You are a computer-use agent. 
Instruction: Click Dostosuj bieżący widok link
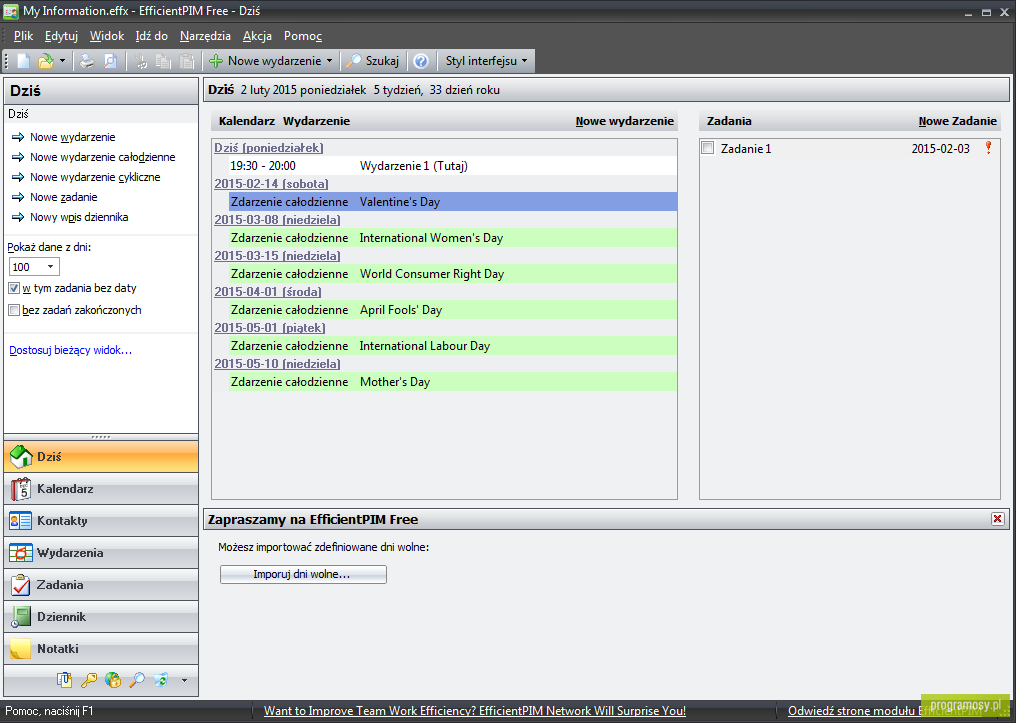click(x=71, y=350)
